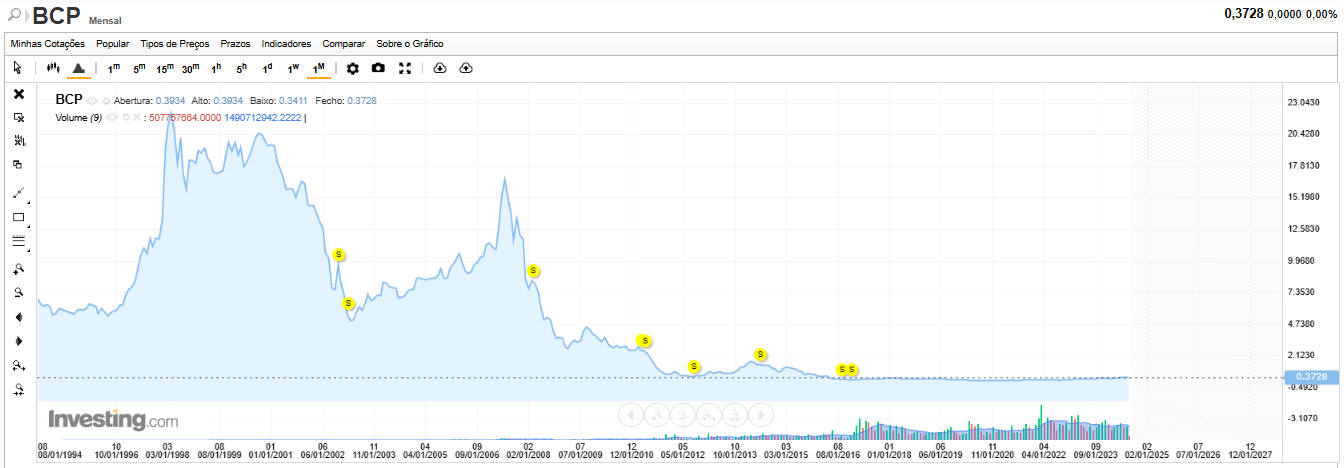Select 5 hour timeframe

pyautogui.click(x=242, y=68)
